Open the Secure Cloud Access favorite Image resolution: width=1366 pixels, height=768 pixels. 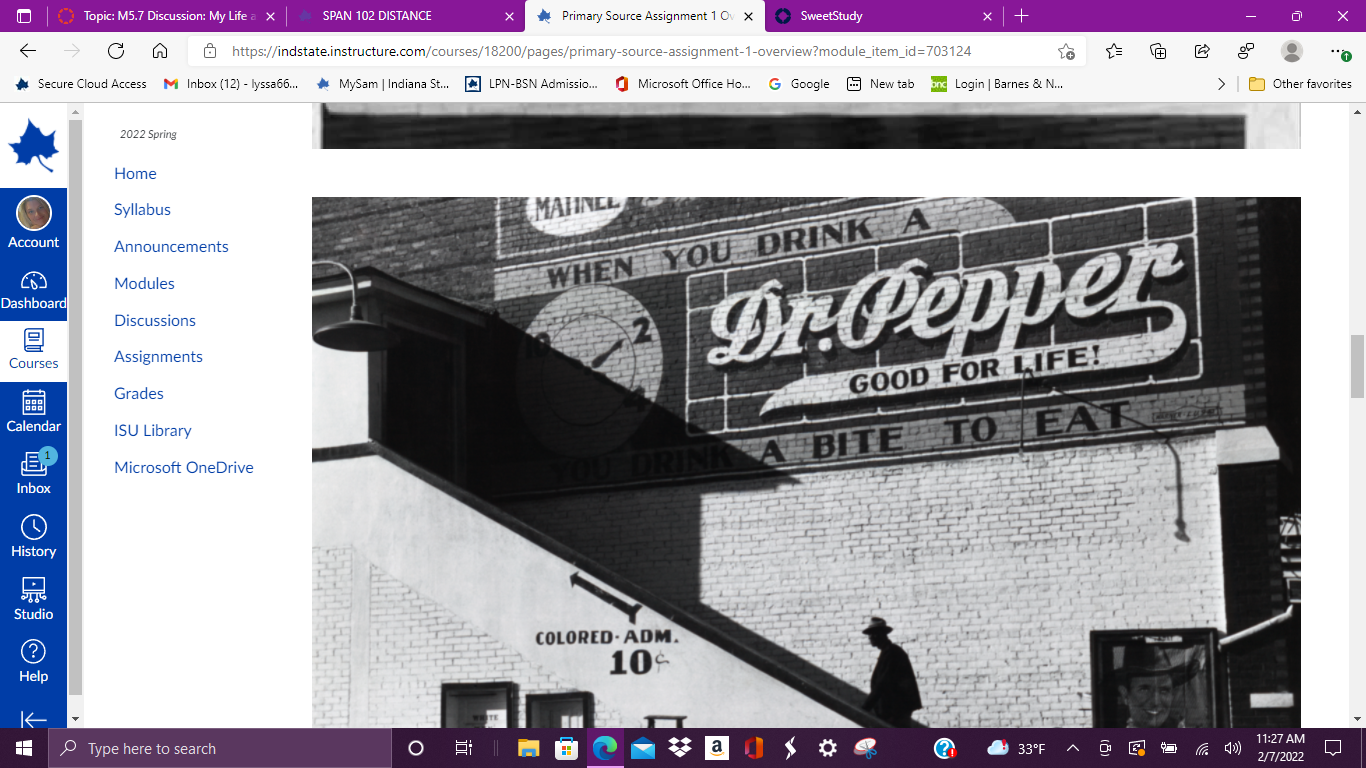tap(81, 84)
